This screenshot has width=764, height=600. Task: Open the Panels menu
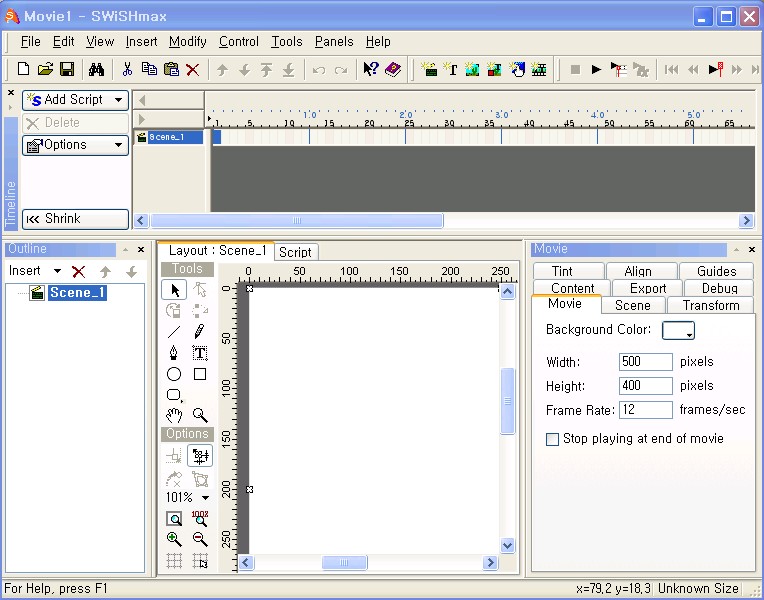334,42
